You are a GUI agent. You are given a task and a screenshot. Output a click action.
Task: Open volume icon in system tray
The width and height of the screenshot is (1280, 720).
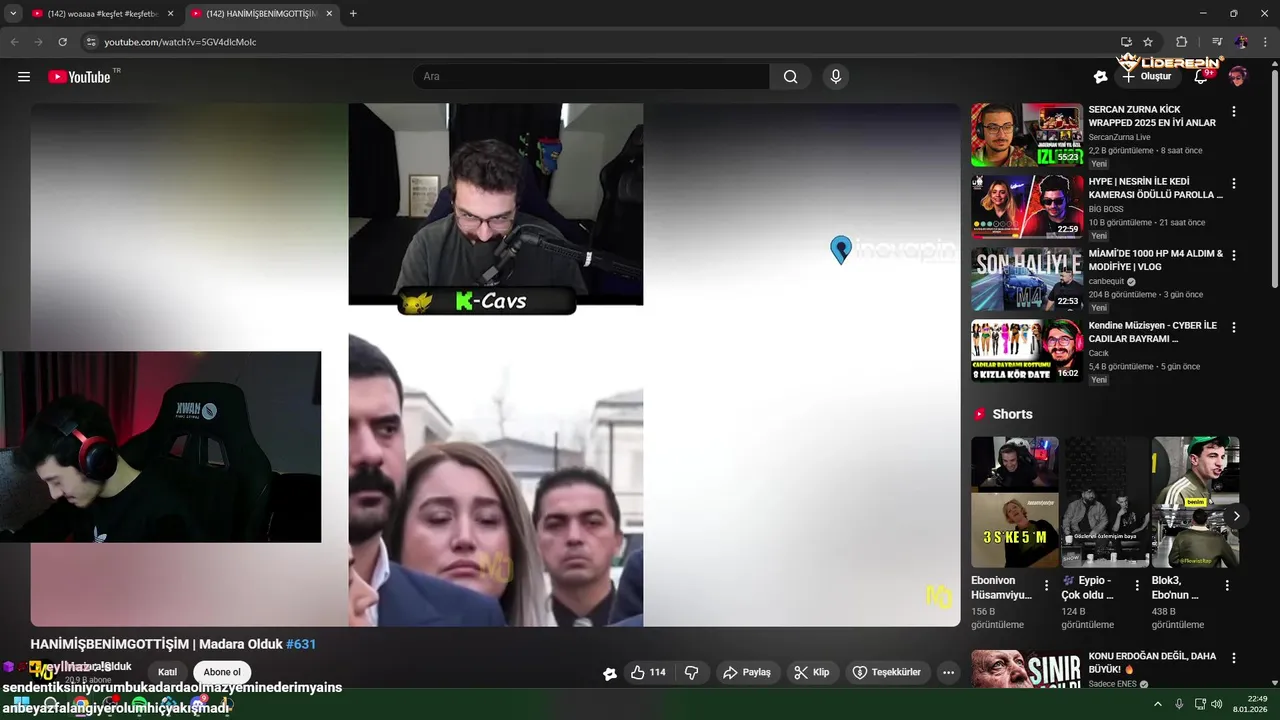[x=1217, y=704]
